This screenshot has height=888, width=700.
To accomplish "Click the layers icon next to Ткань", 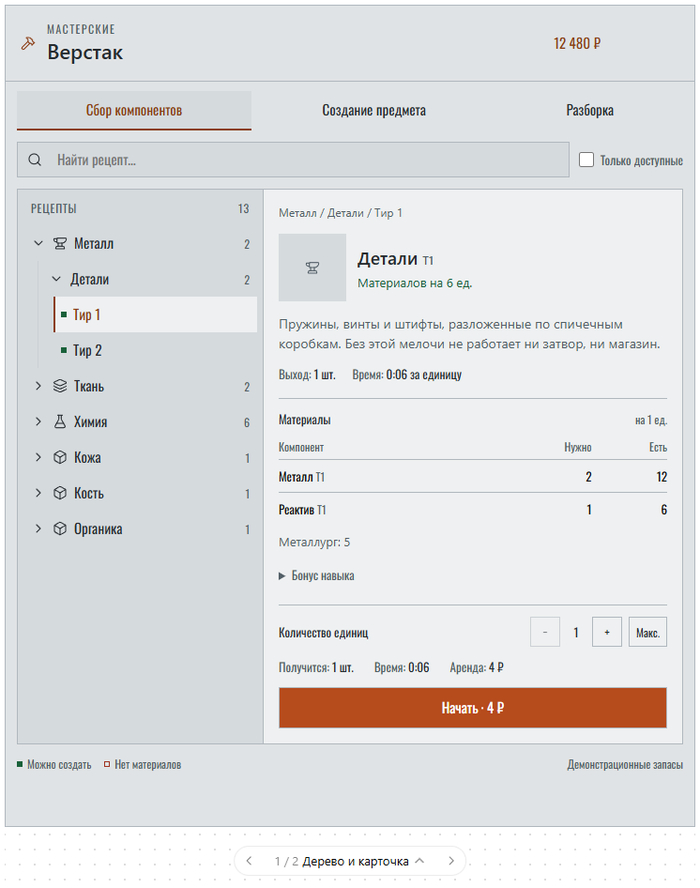I will pos(59,386).
